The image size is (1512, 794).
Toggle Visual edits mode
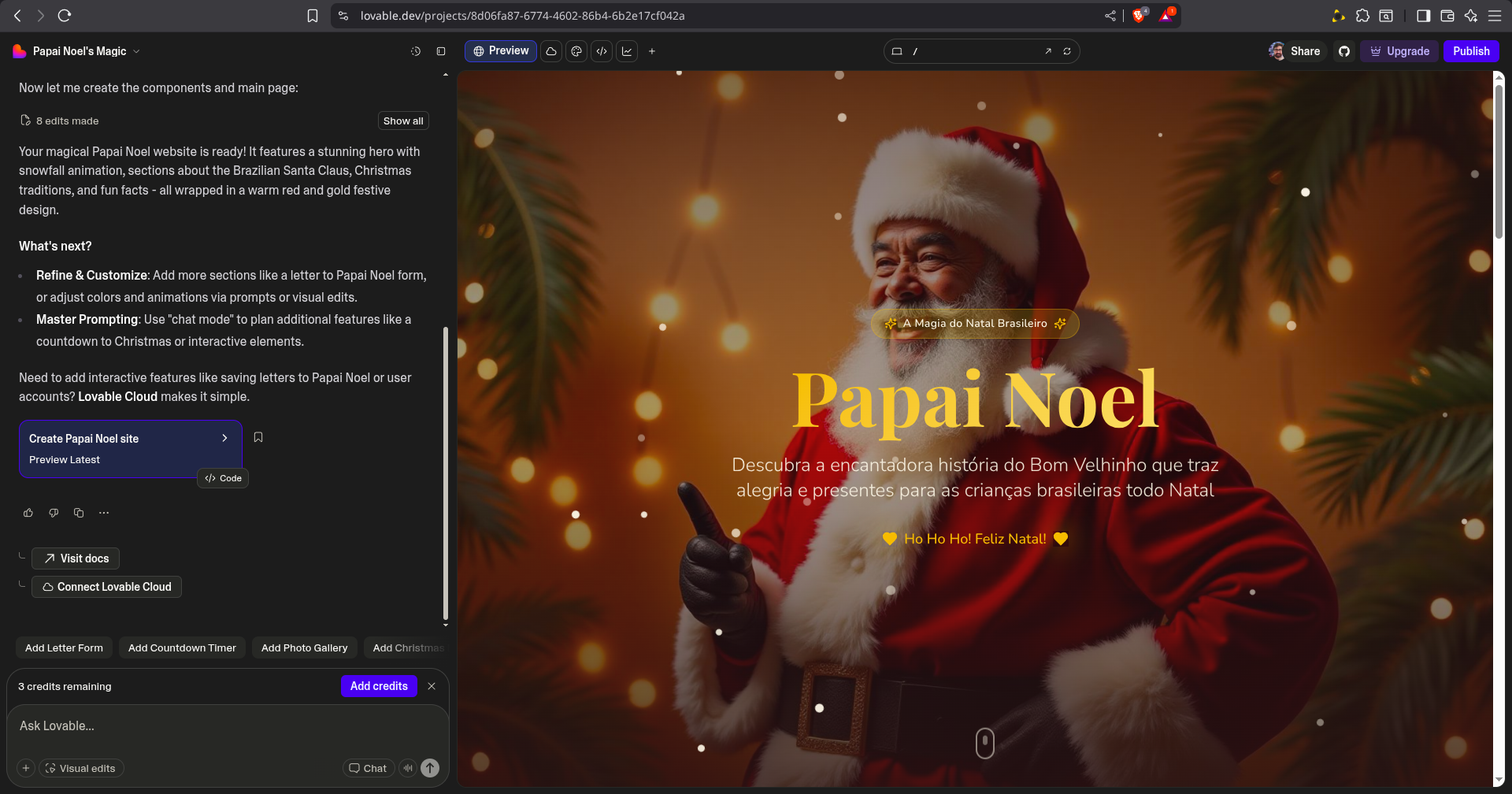click(x=81, y=768)
